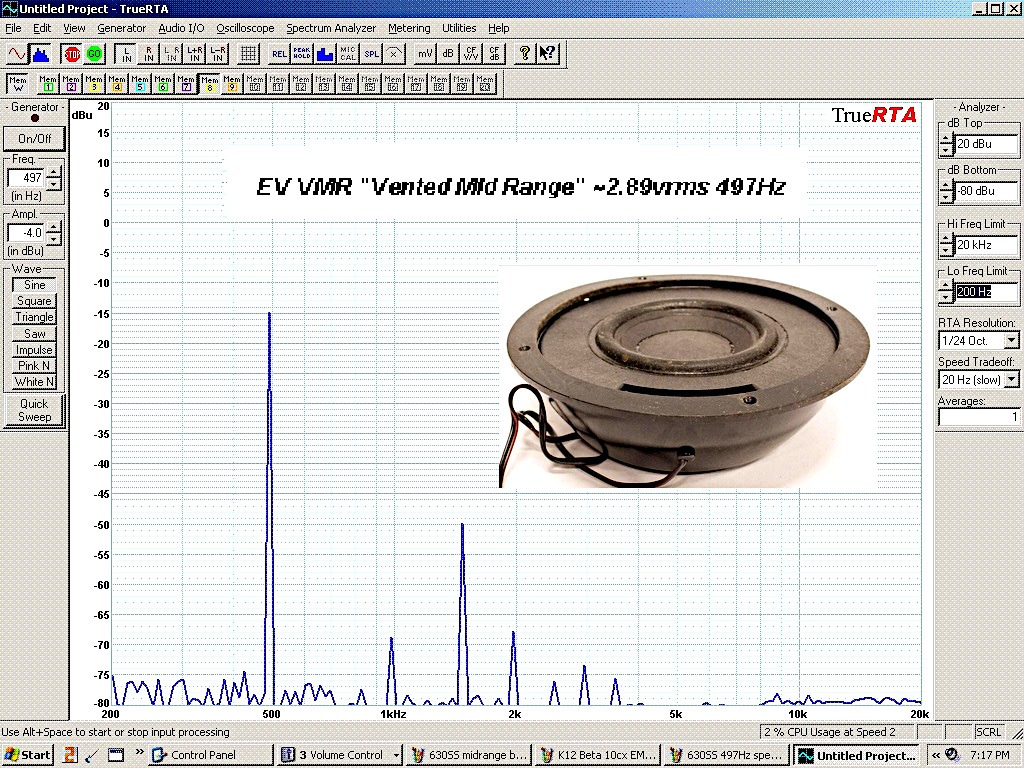
Task: Toggle memory slot Mem 1
Action: (48, 84)
